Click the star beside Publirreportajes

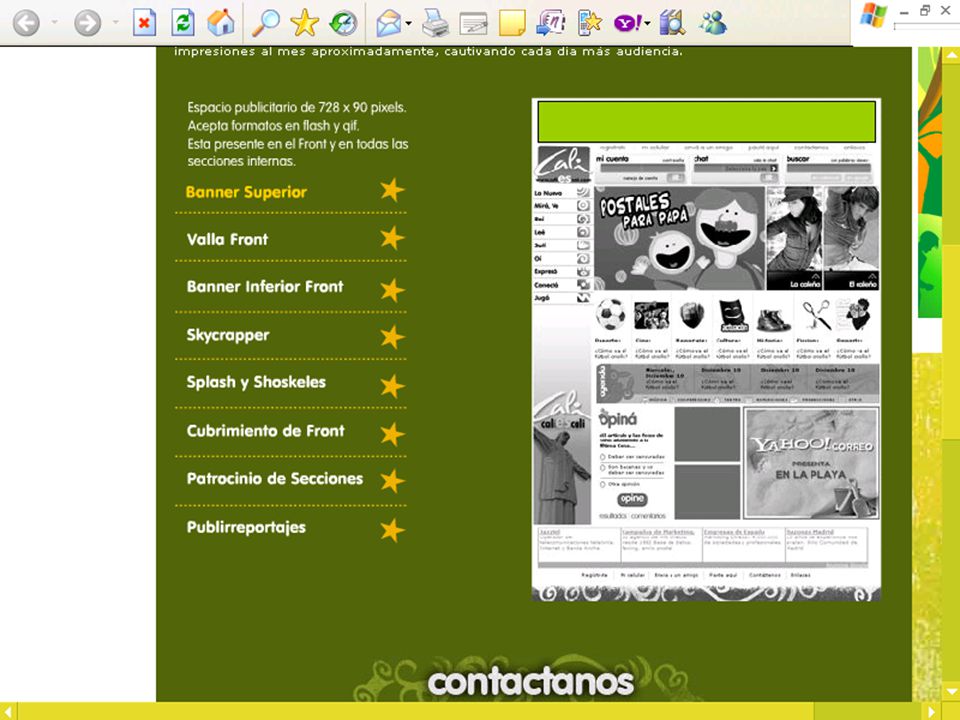coord(392,530)
